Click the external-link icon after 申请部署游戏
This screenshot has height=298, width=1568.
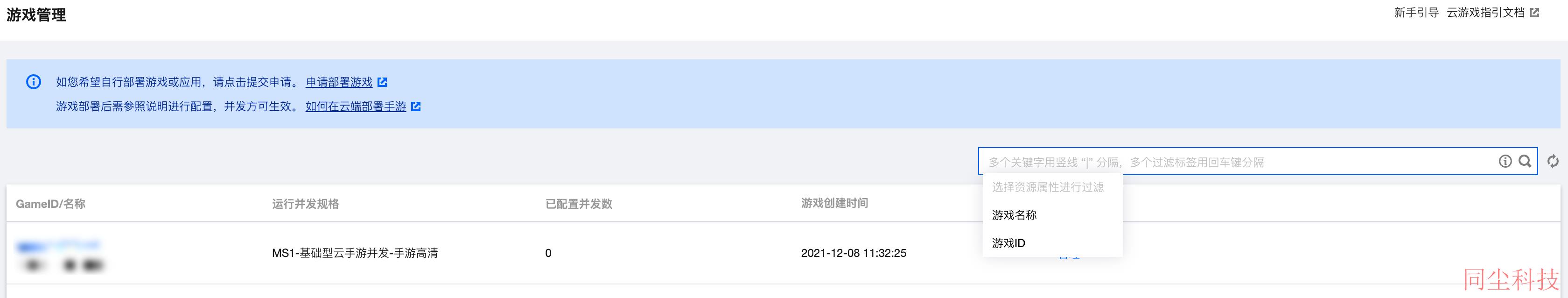[x=382, y=82]
